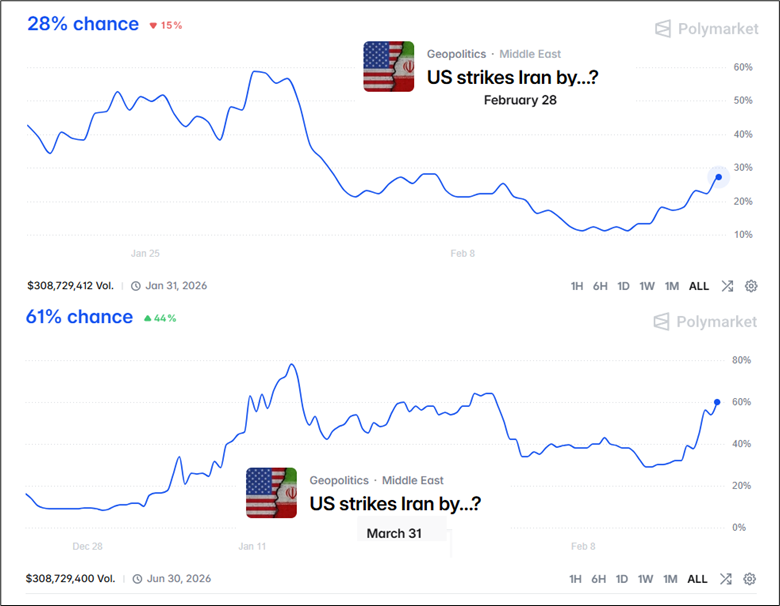Viewport: 780px width, 606px height.
Task: Open chart settings gear in March 31 chart
Action: pyautogui.click(x=750, y=579)
